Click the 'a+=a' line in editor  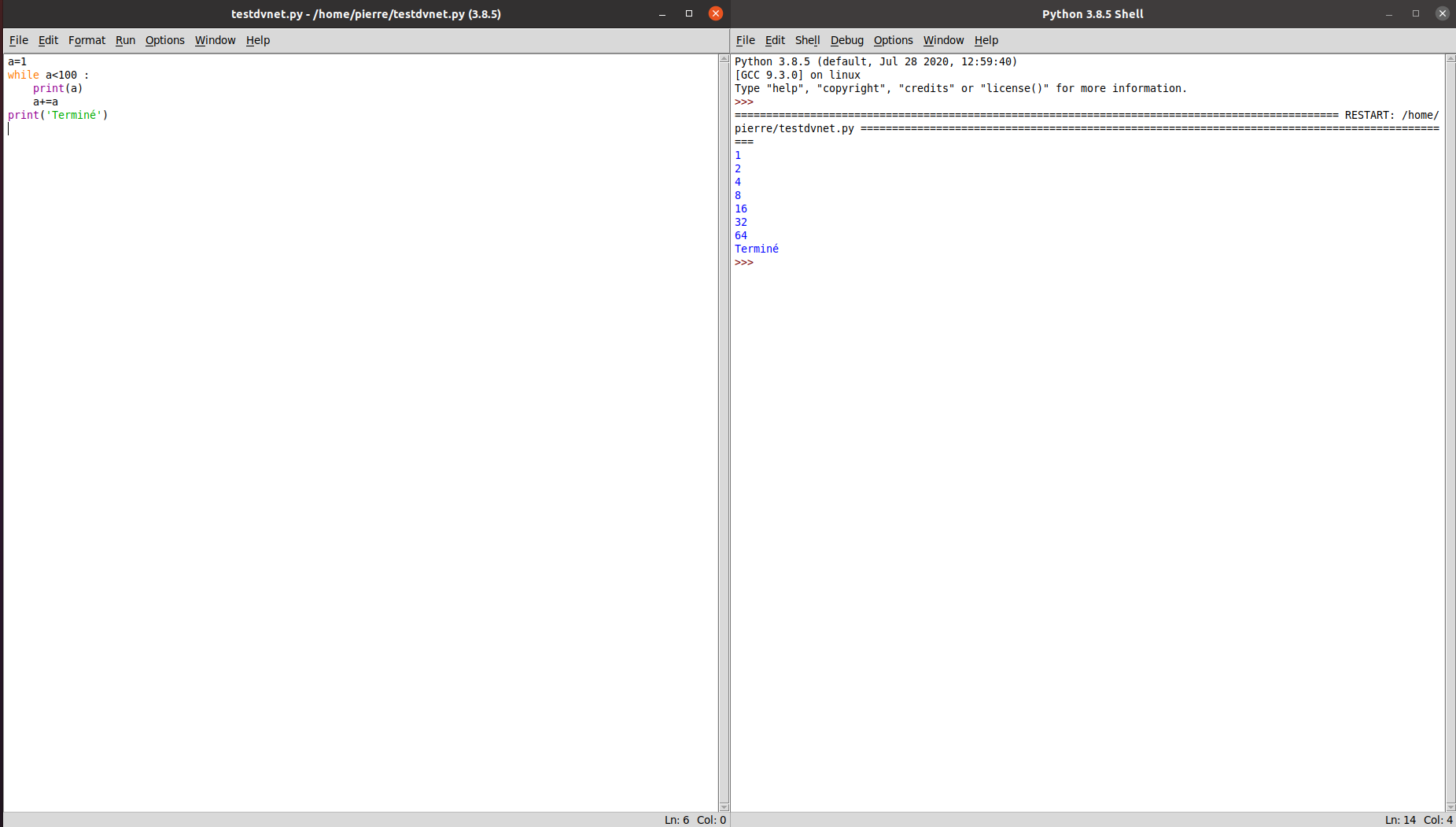pyautogui.click(x=46, y=102)
